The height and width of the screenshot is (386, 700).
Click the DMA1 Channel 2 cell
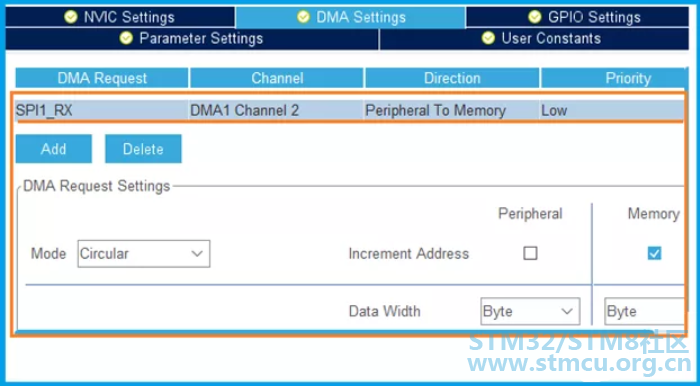click(277, 111)
